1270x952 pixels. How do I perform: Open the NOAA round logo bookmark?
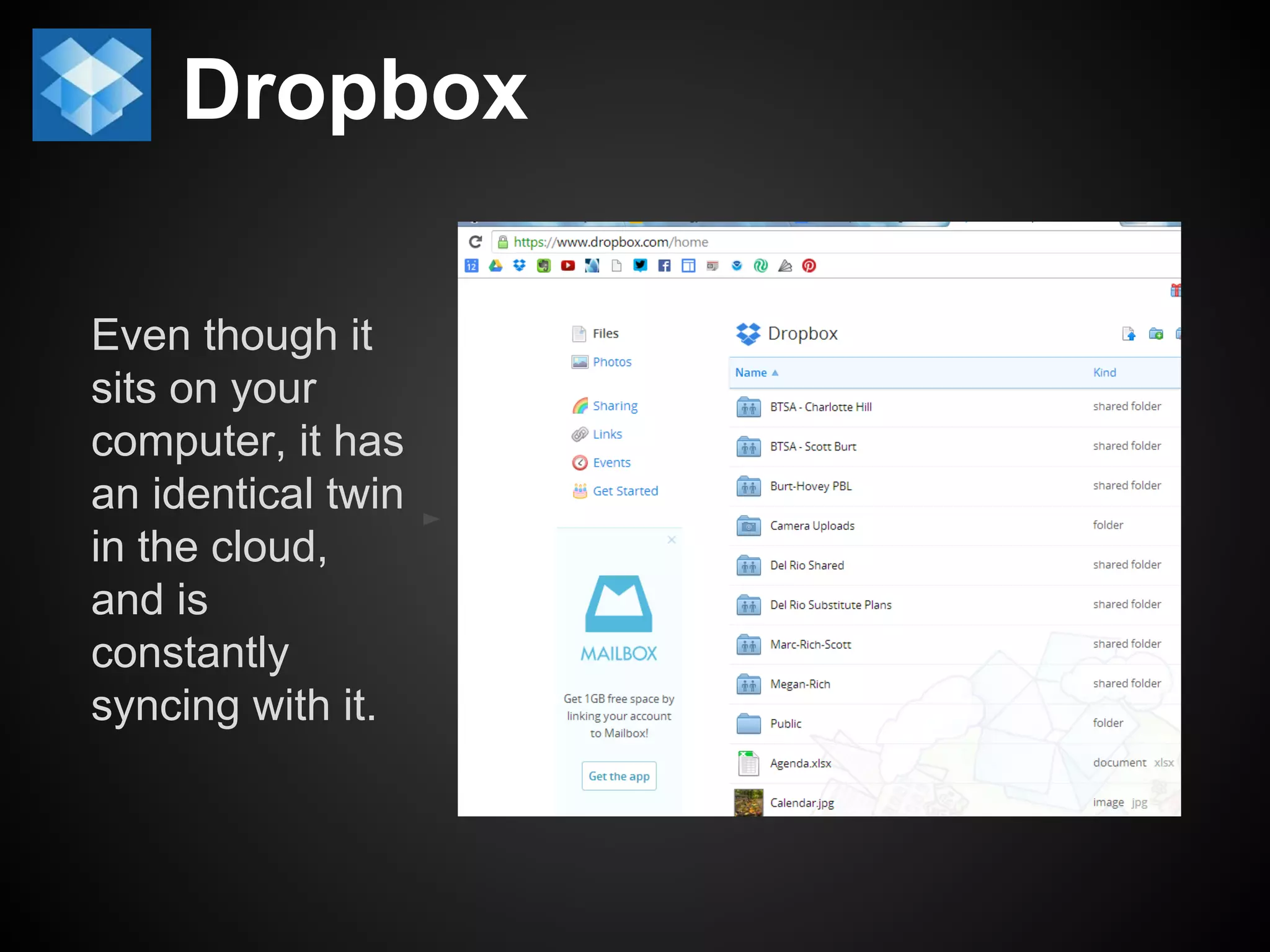737,266
